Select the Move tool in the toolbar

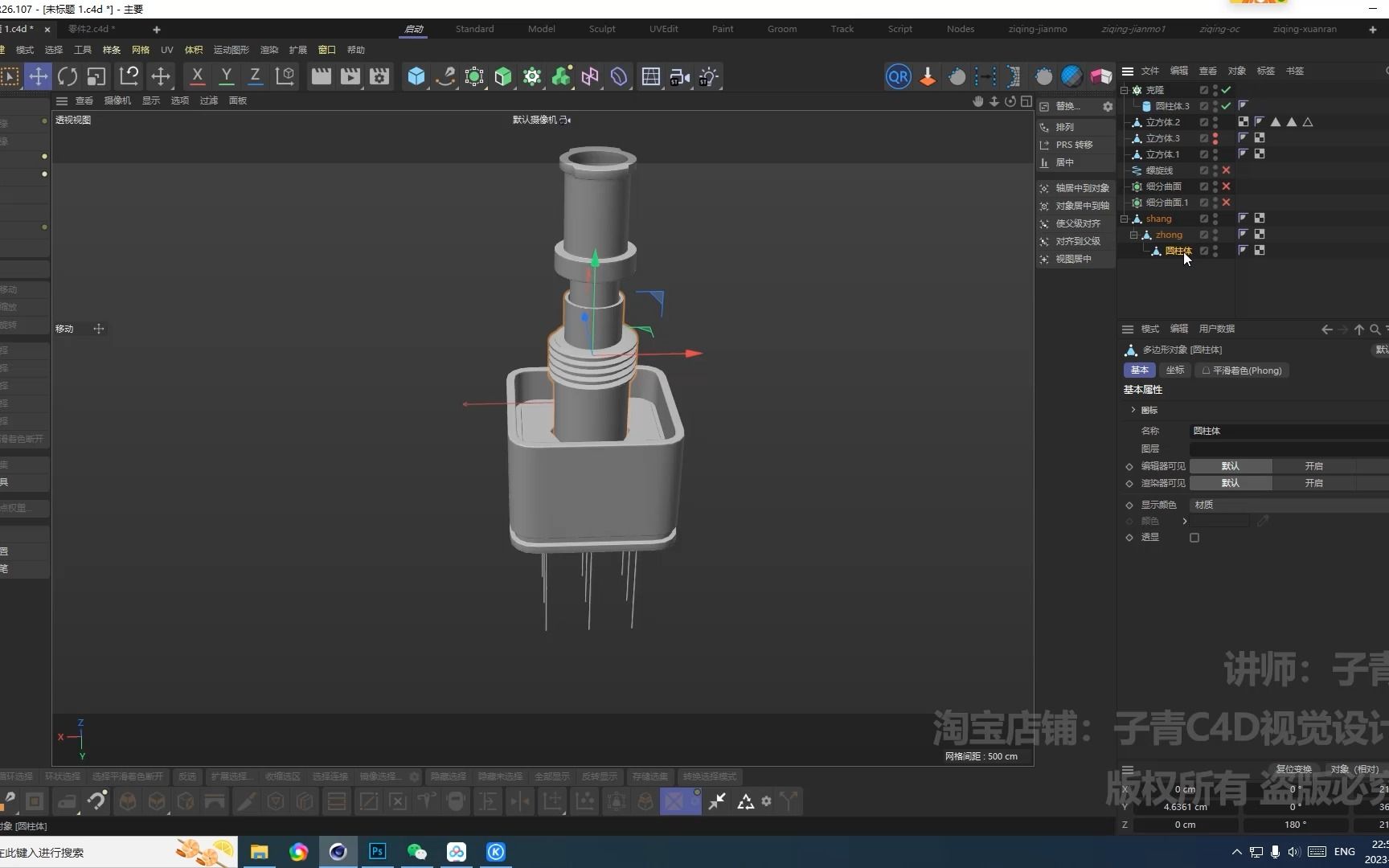coord(38,76)
